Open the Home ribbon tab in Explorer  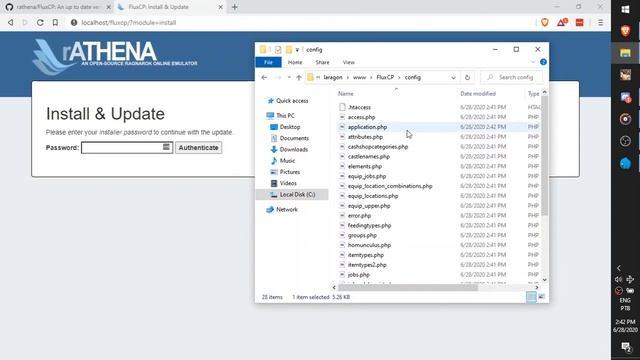coord(295,62)
